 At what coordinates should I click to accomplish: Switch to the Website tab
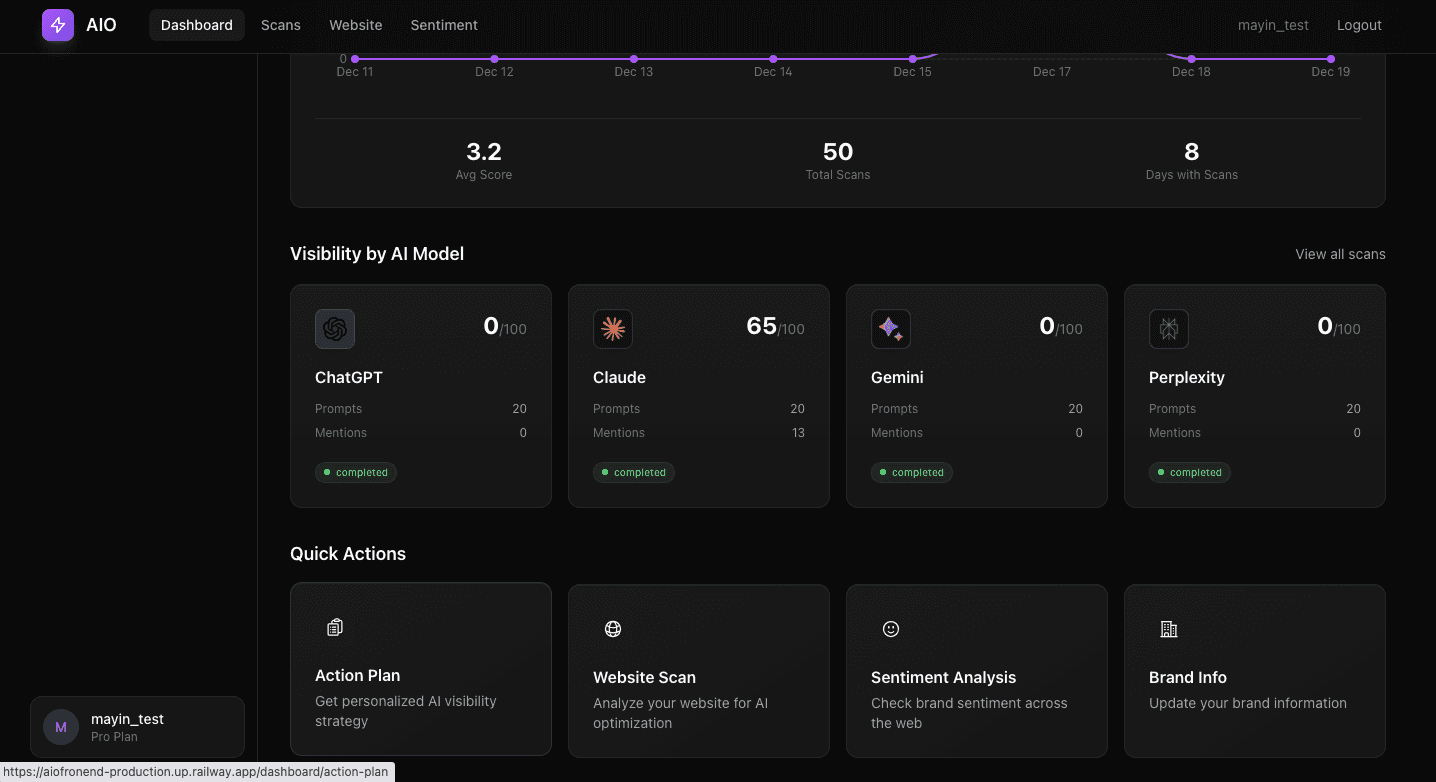[355, 25]
